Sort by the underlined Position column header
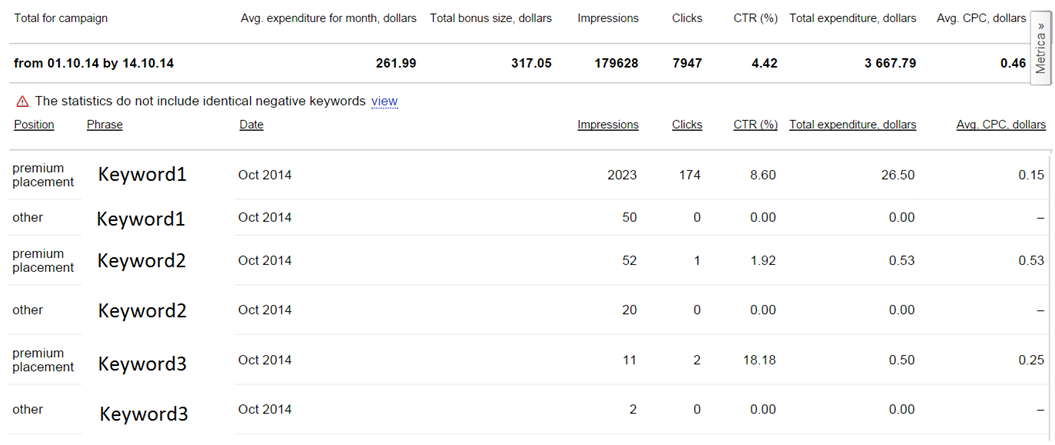Viewport: 1055px width, 445px height. coord(34,125)
